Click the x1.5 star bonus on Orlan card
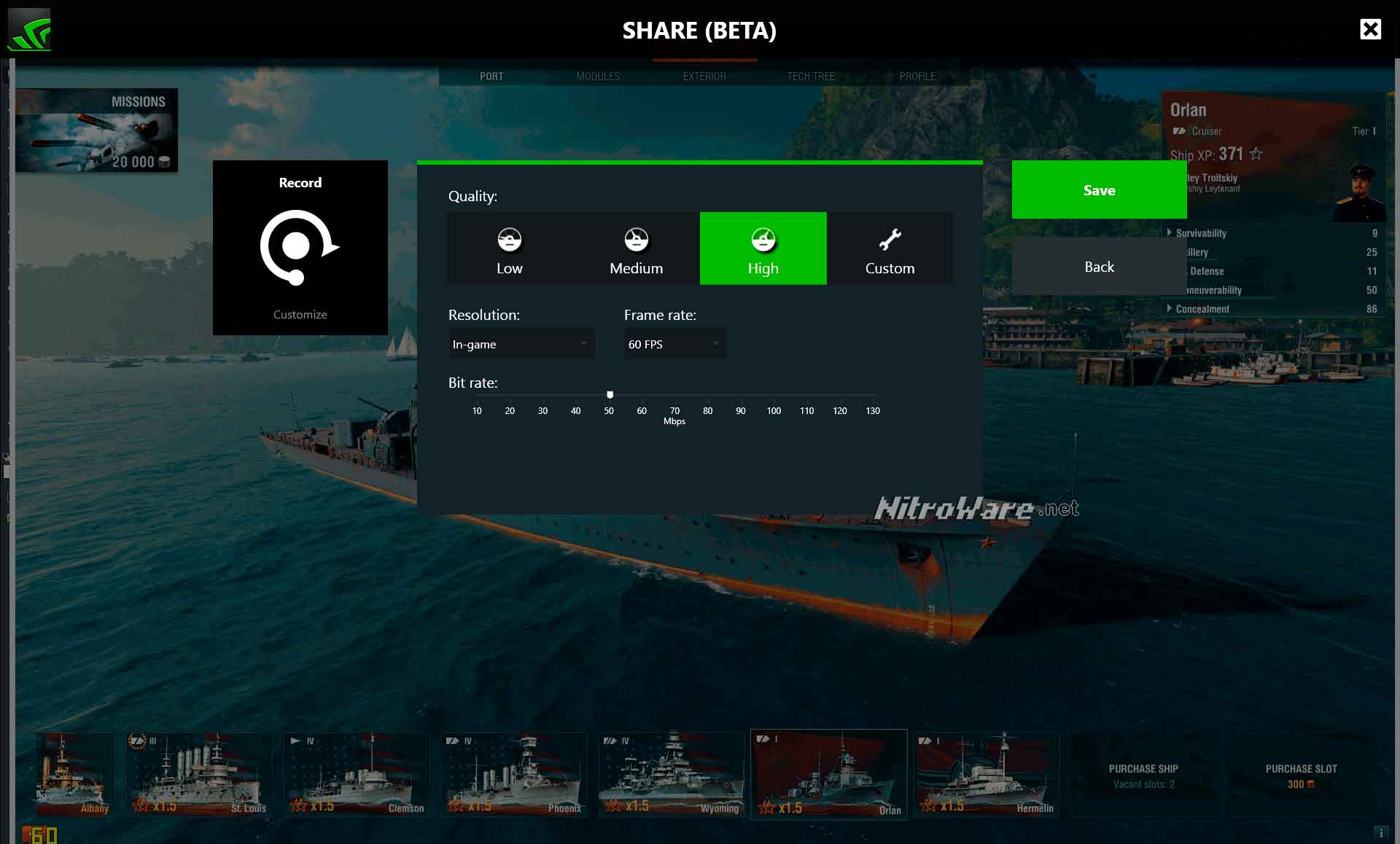This screenshot has width=1400, height=844. click(x=780, y=808)
